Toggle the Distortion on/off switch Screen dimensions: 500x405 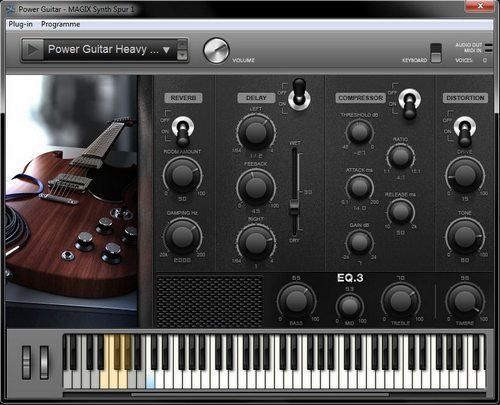coord(465,131)
